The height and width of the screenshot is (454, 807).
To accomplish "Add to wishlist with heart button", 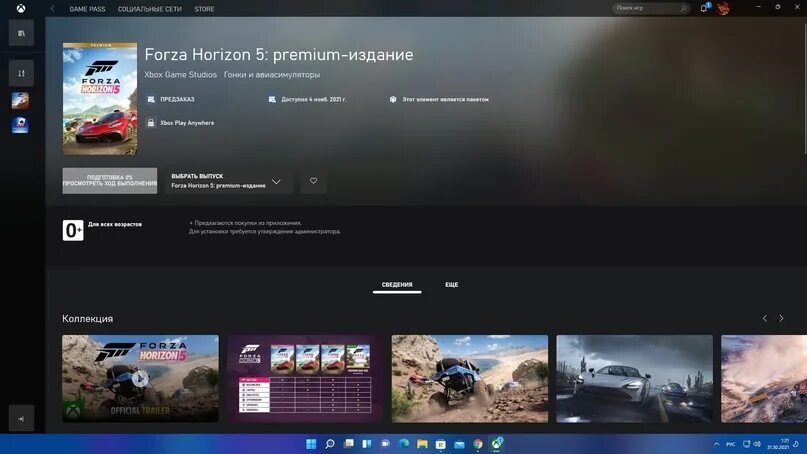I will coord(313,181).
